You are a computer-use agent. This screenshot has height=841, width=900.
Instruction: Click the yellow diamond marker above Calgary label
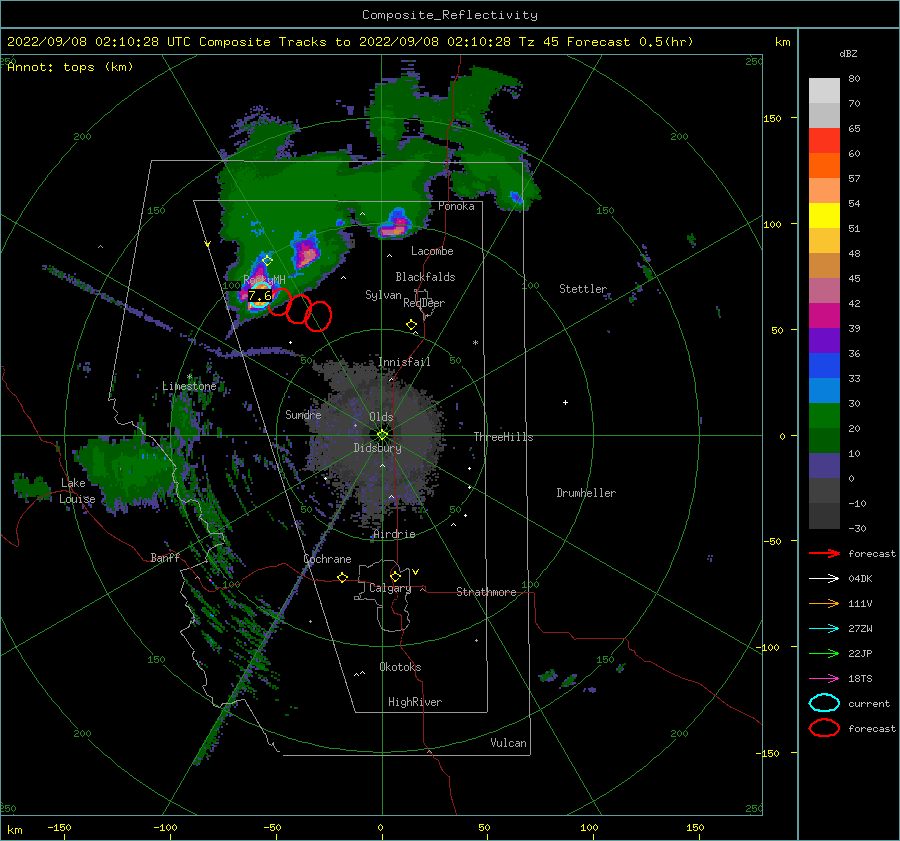[395, 576]
